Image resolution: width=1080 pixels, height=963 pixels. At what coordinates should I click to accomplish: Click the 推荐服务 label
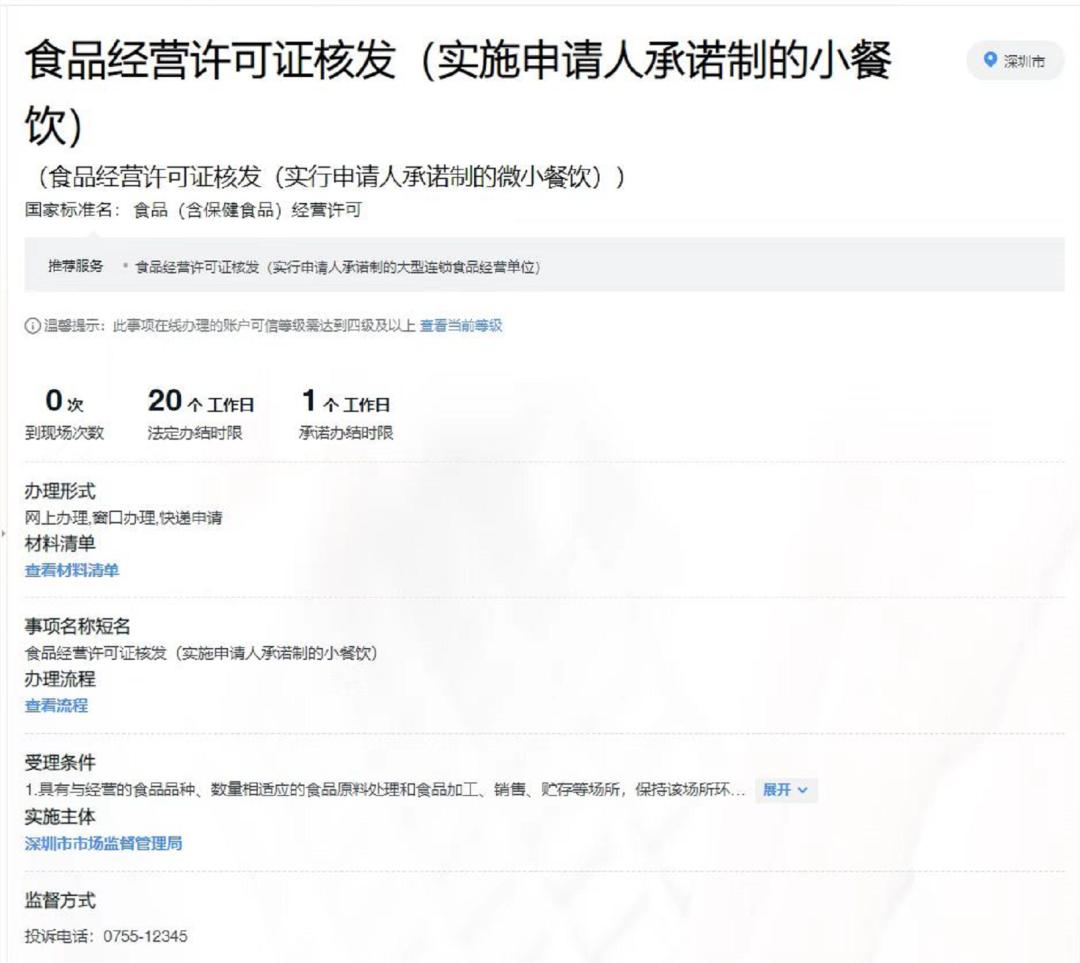(76, 266)
